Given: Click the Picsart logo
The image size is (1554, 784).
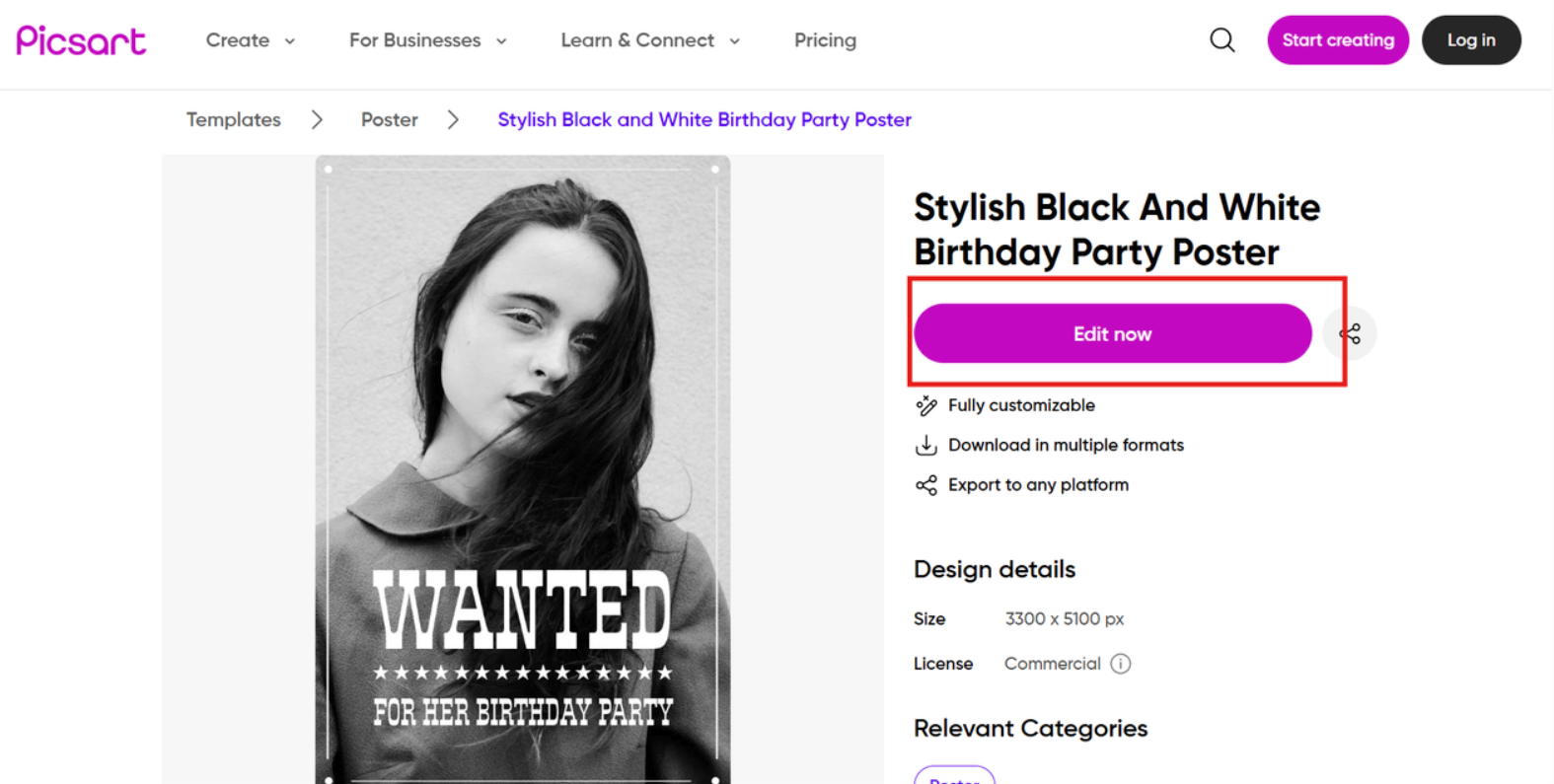Looking at the screenshot, I should (x=81, y=39).
